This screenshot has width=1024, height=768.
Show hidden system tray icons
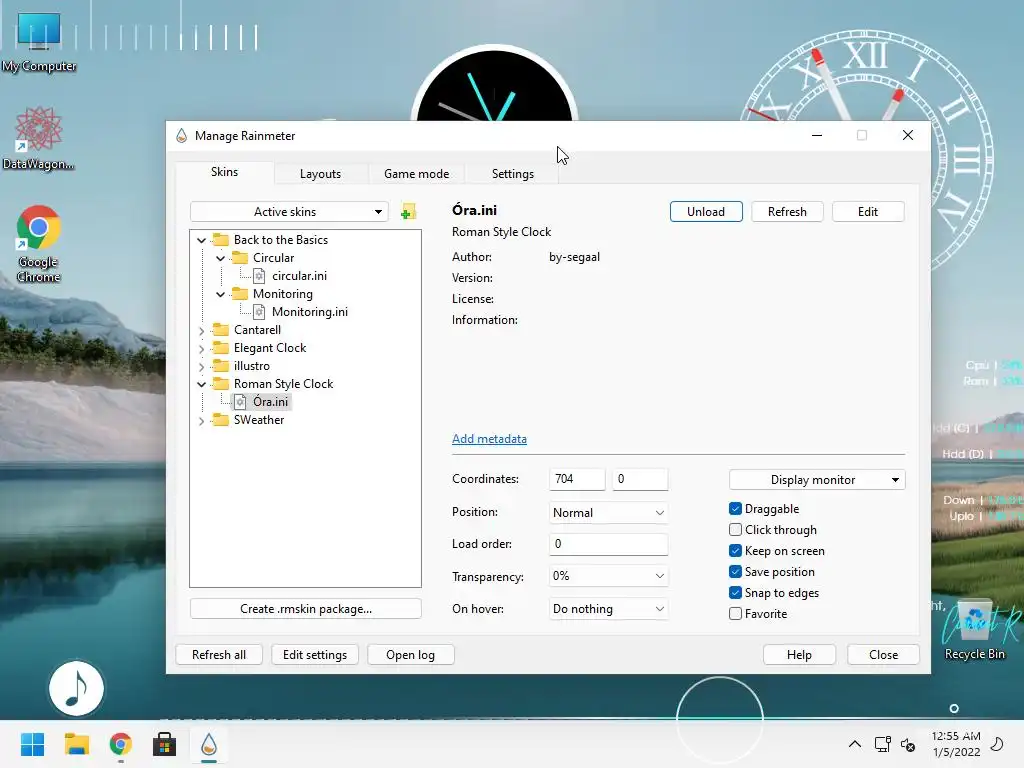[854, 744]
